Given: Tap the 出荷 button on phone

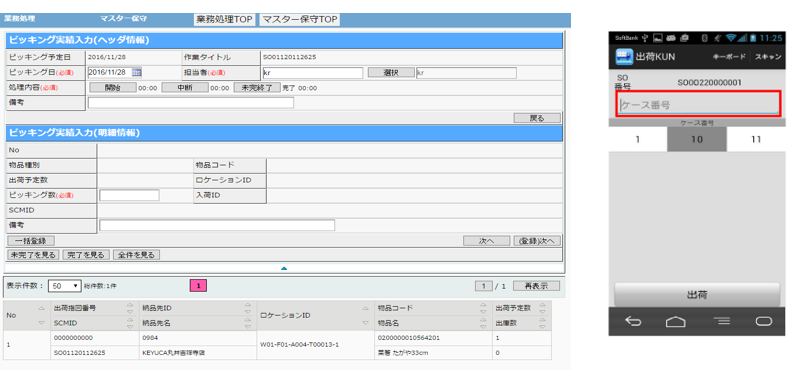Looking at the screenshot, I should click(x=697, y=295).
